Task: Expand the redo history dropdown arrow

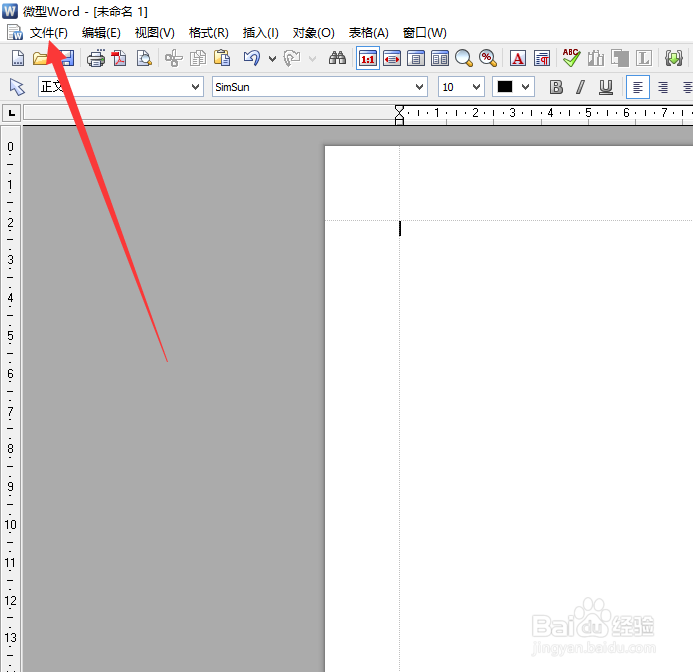Action: pos(312,58)
